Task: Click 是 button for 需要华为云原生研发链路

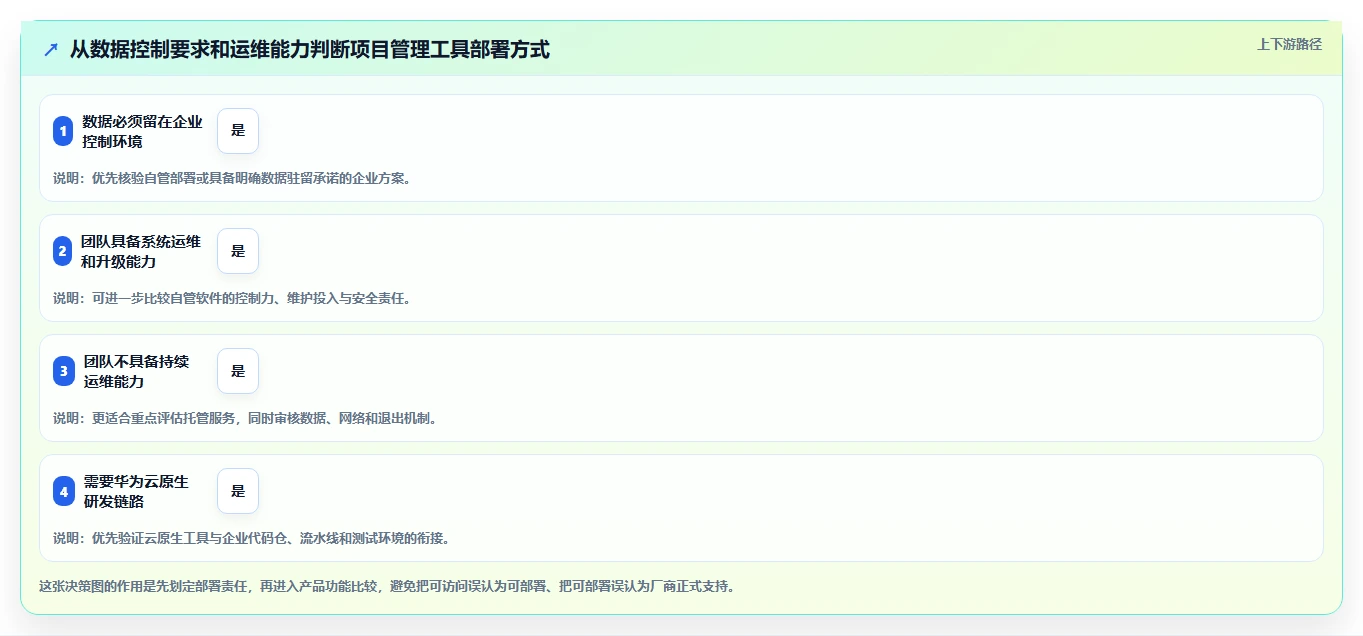Action: pos(238,491)
